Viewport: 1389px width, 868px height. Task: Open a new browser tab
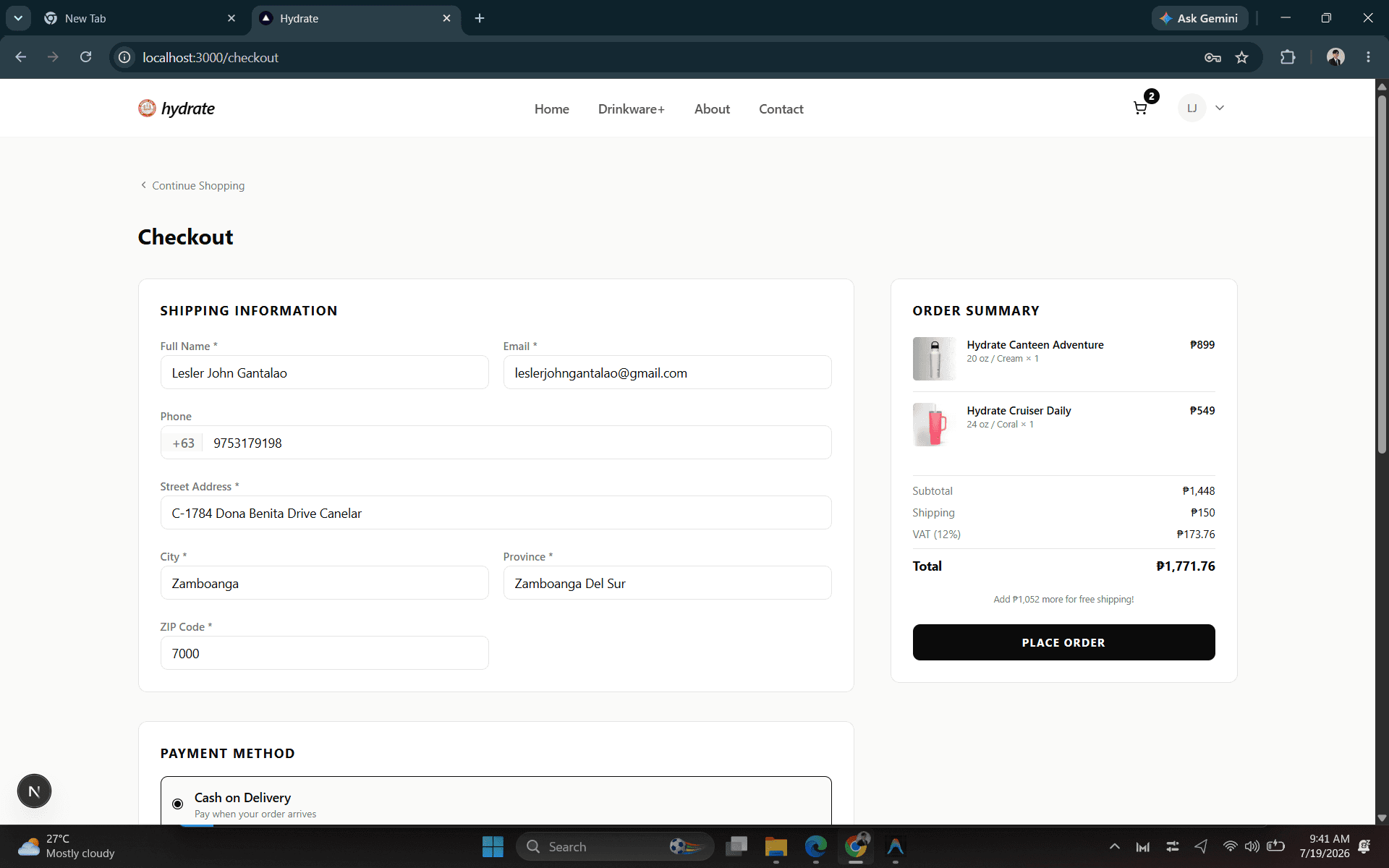pos(480,18)
